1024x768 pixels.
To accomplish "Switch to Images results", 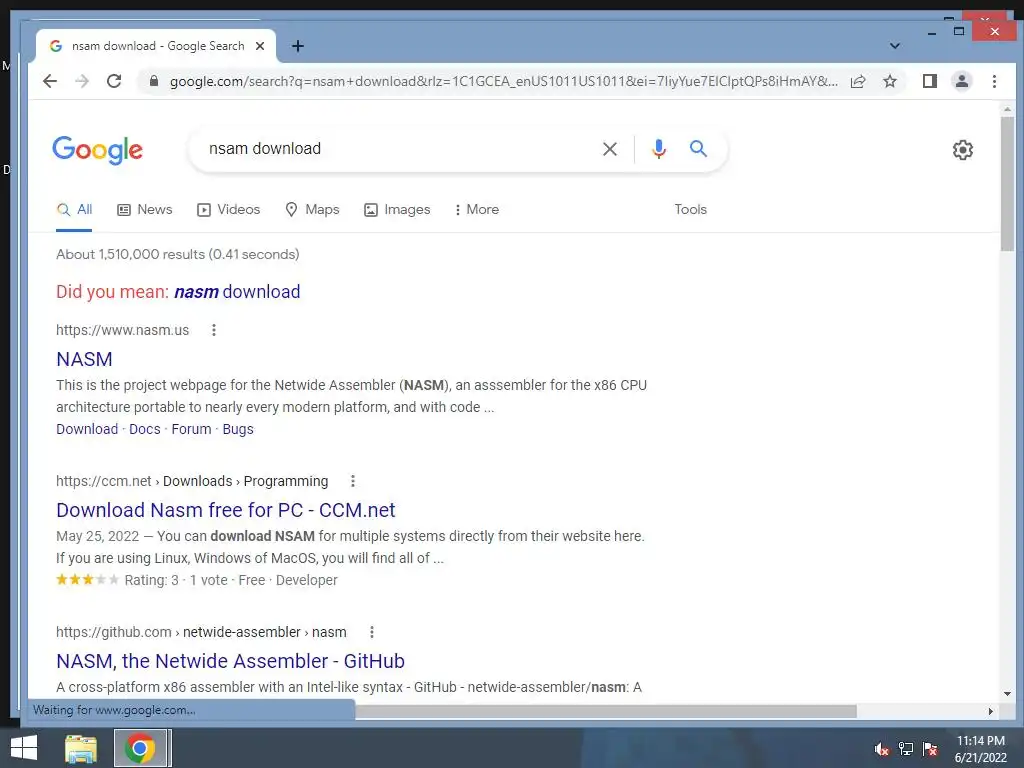I will pyautogui.click(x=397, y=210).
